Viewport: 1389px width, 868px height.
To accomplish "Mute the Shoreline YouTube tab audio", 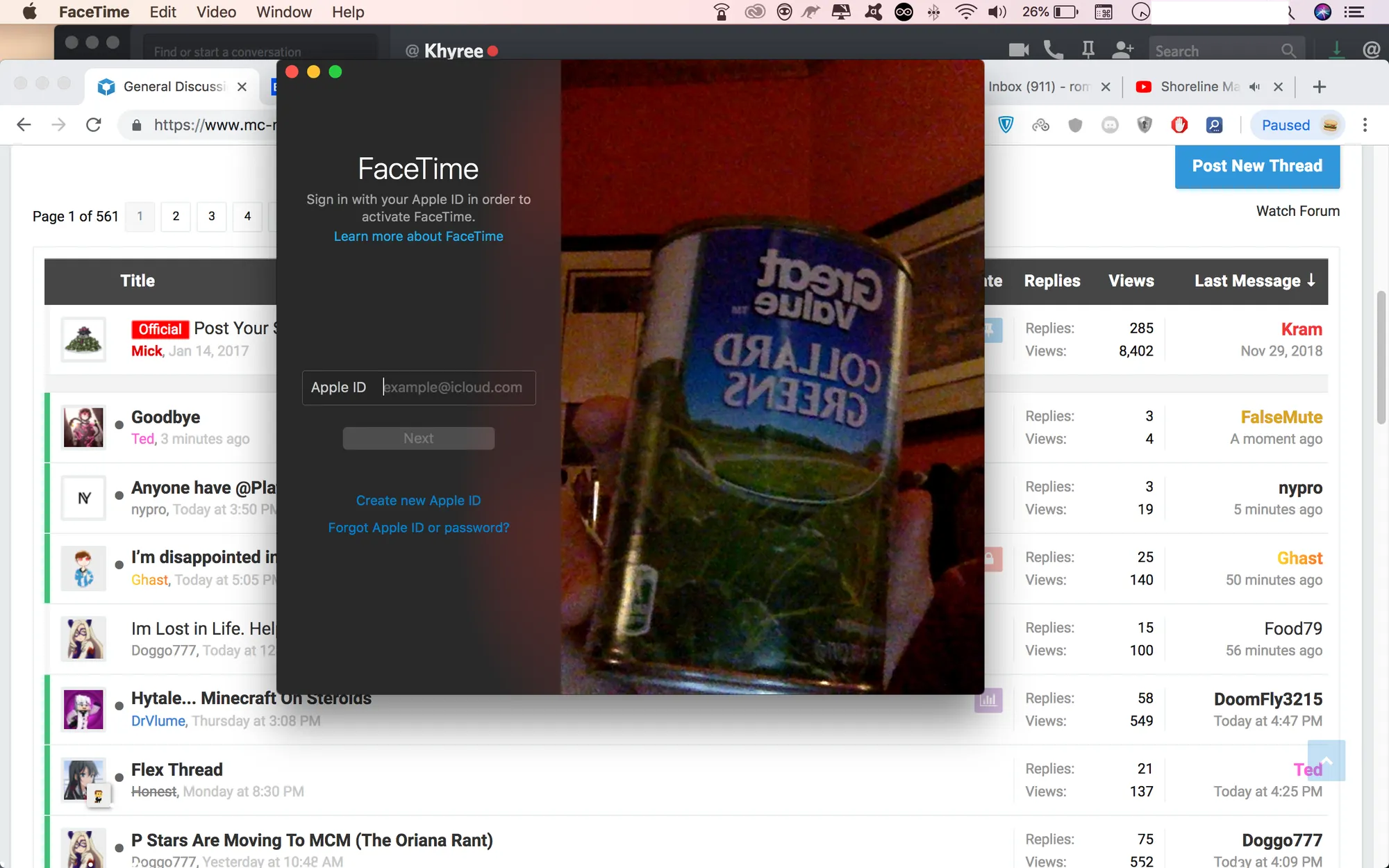I will tap(1254, 87).
